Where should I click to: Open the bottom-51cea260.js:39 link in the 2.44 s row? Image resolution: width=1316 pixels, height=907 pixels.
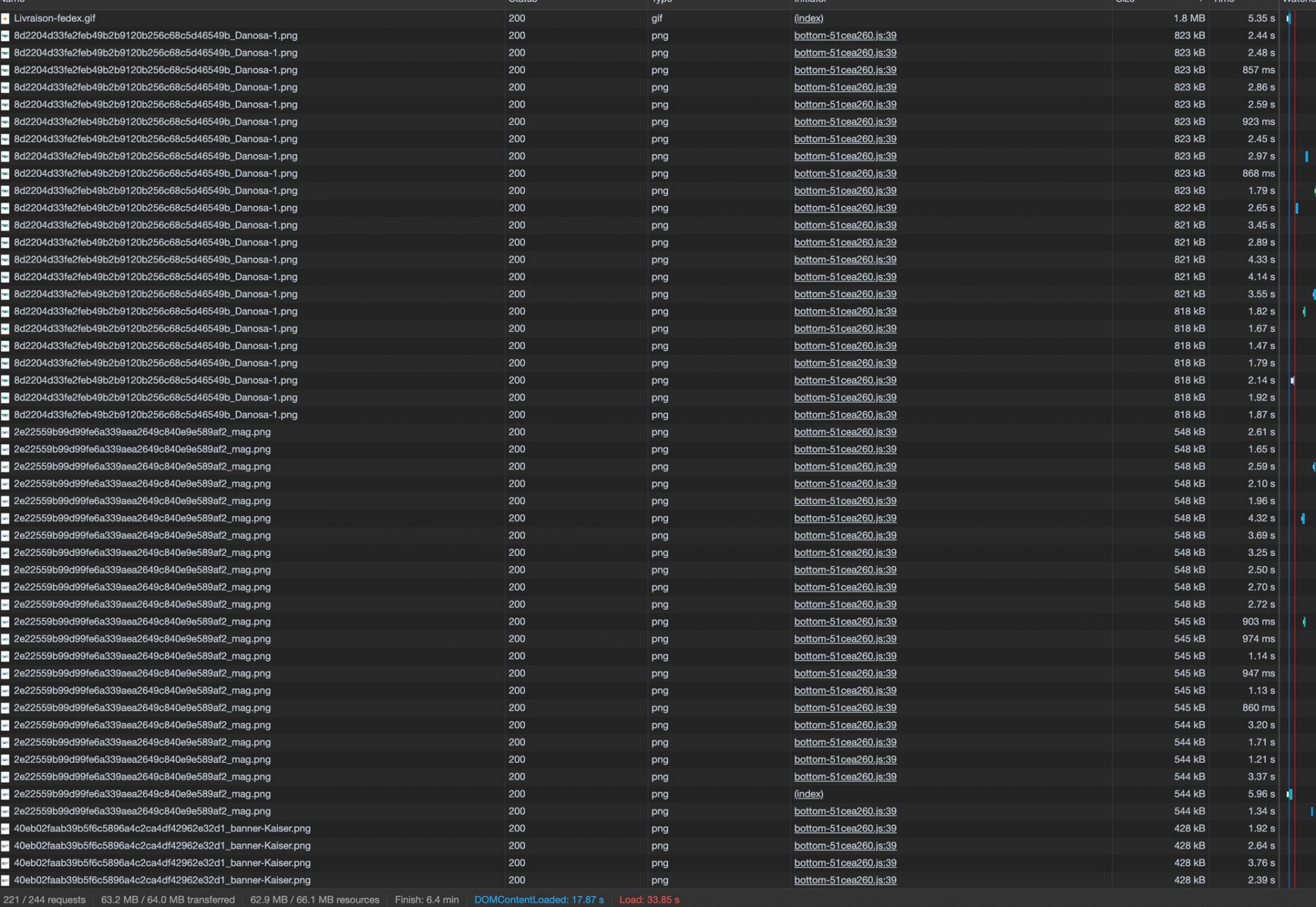(845, 36)
